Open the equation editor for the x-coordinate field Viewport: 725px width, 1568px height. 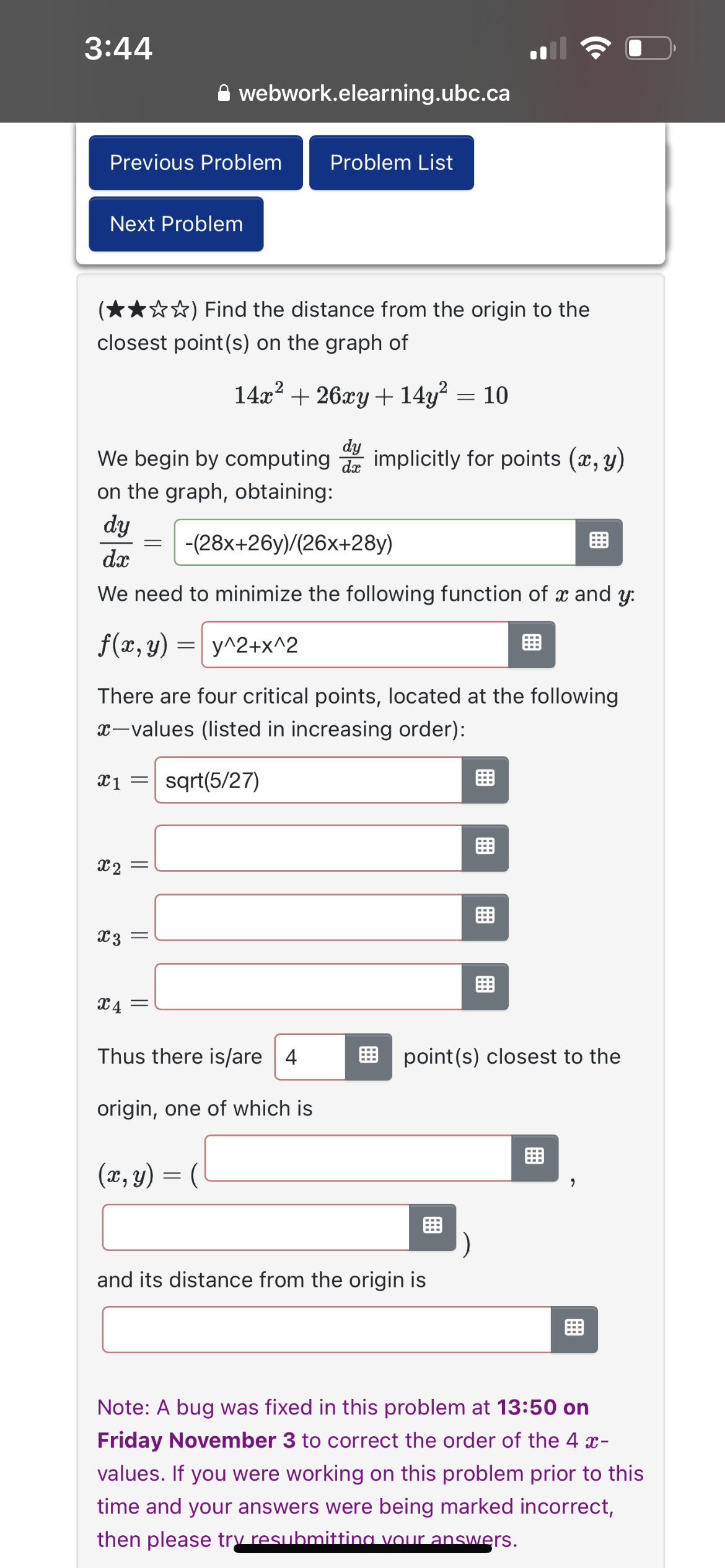click(x=534, y=1157)
